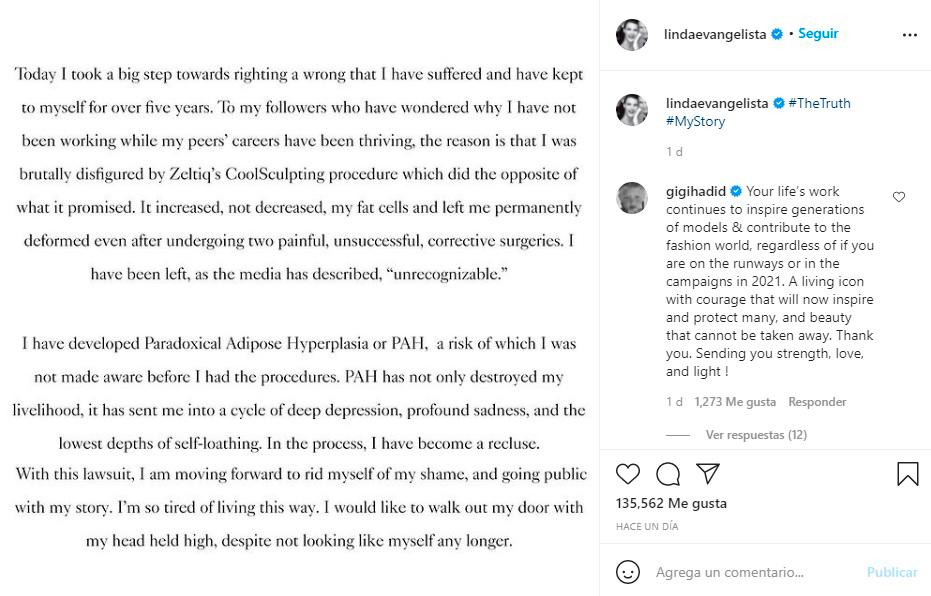Open gigihadid's profile picture
The width and height of the screenshot is (931, 596).
[x=632, y=198]
